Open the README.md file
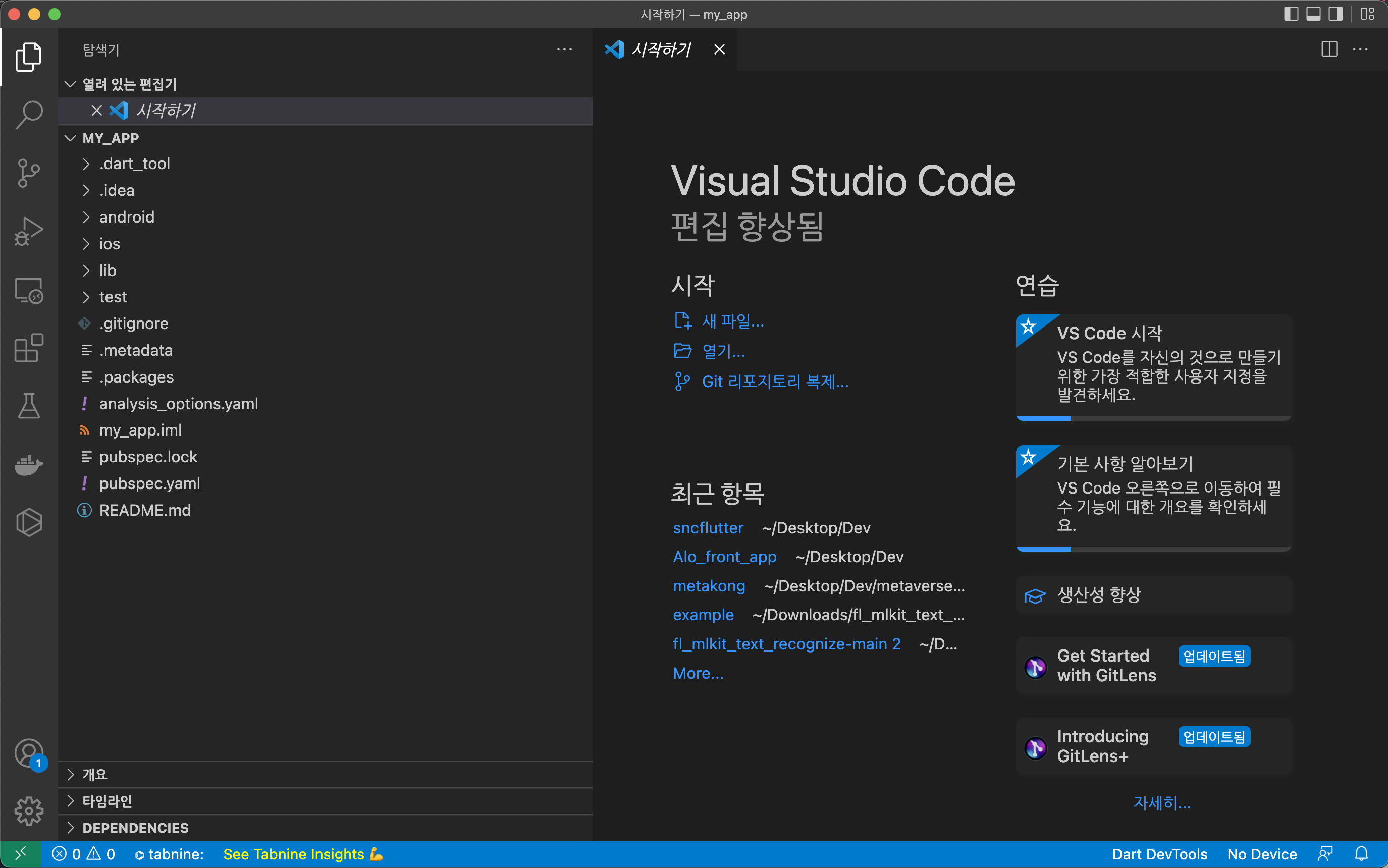 coord(325,510)
